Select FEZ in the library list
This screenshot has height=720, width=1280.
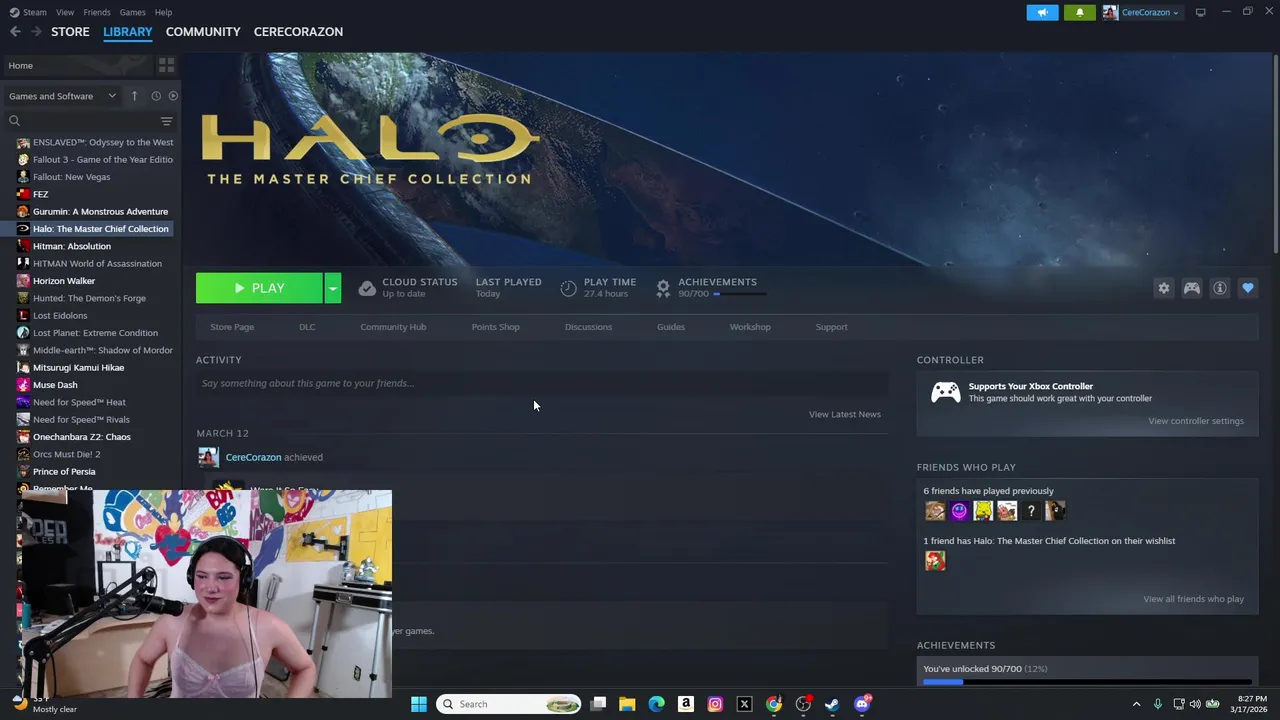[40, 194]
